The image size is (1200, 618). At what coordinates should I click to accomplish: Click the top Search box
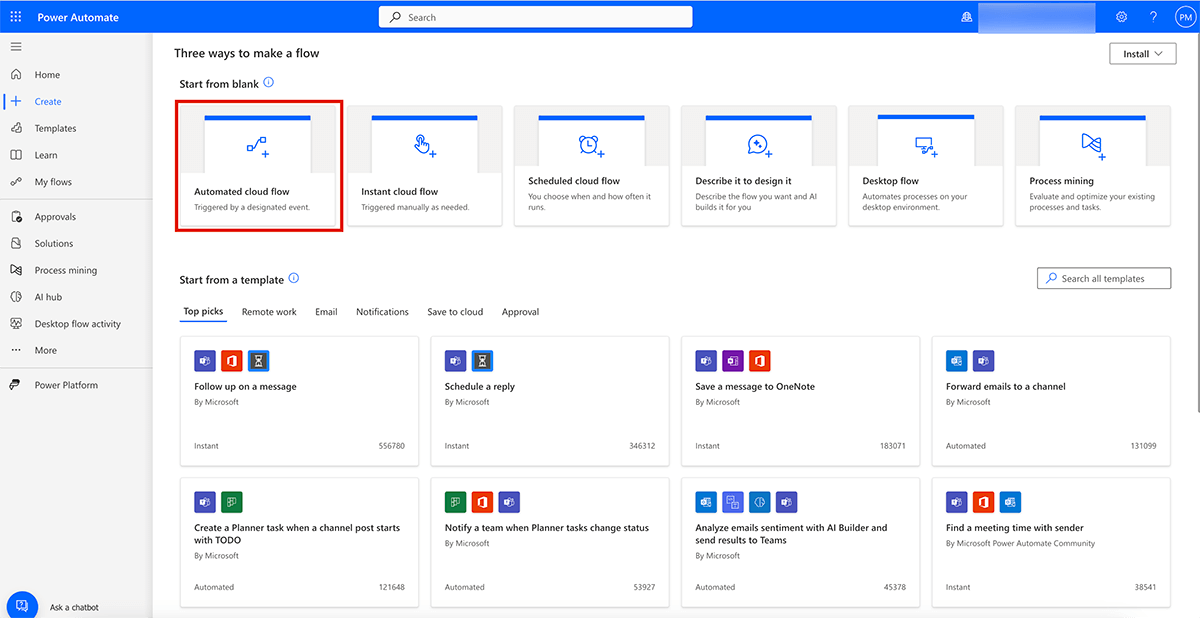(x=535, y=17)
